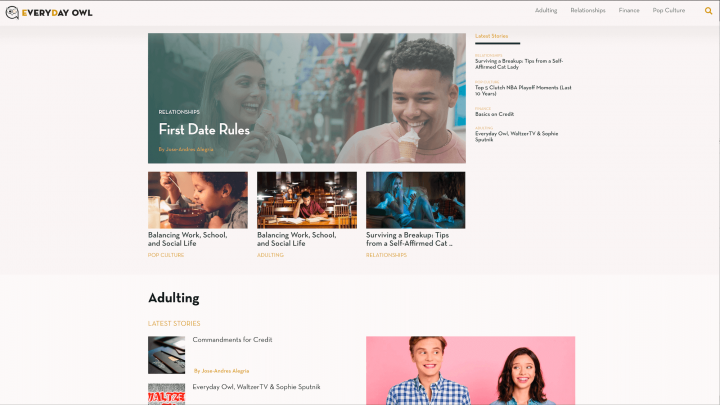
Task: Open Everyday Owl, WaltzerTV & Sophie Sputnik in Adulting list
Action: pyautogui.click(x=256, y=387)
